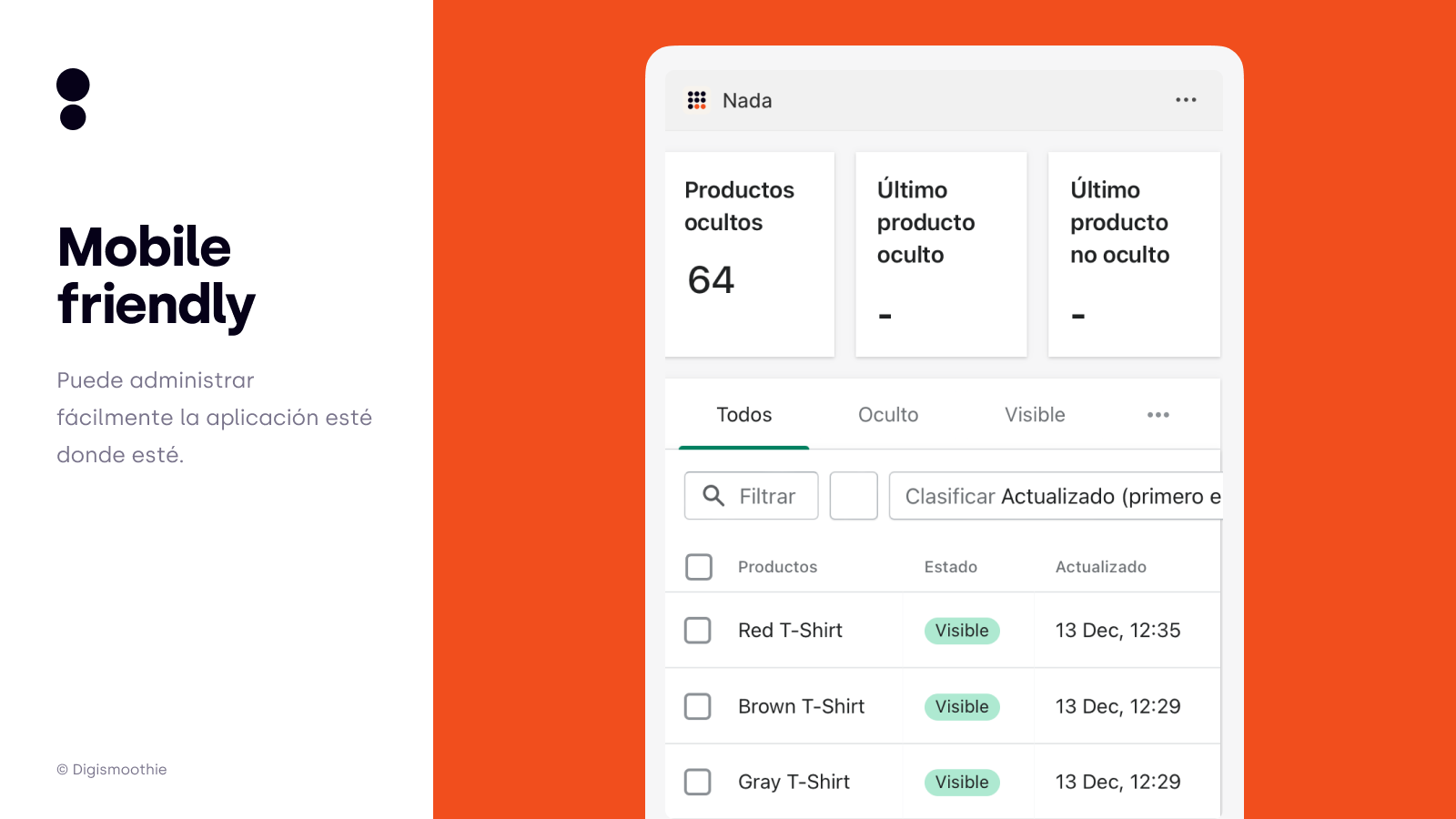Click the © Digismoothie footer text
The width and height of the screenshot is (1456, 819).
(112, 770)
